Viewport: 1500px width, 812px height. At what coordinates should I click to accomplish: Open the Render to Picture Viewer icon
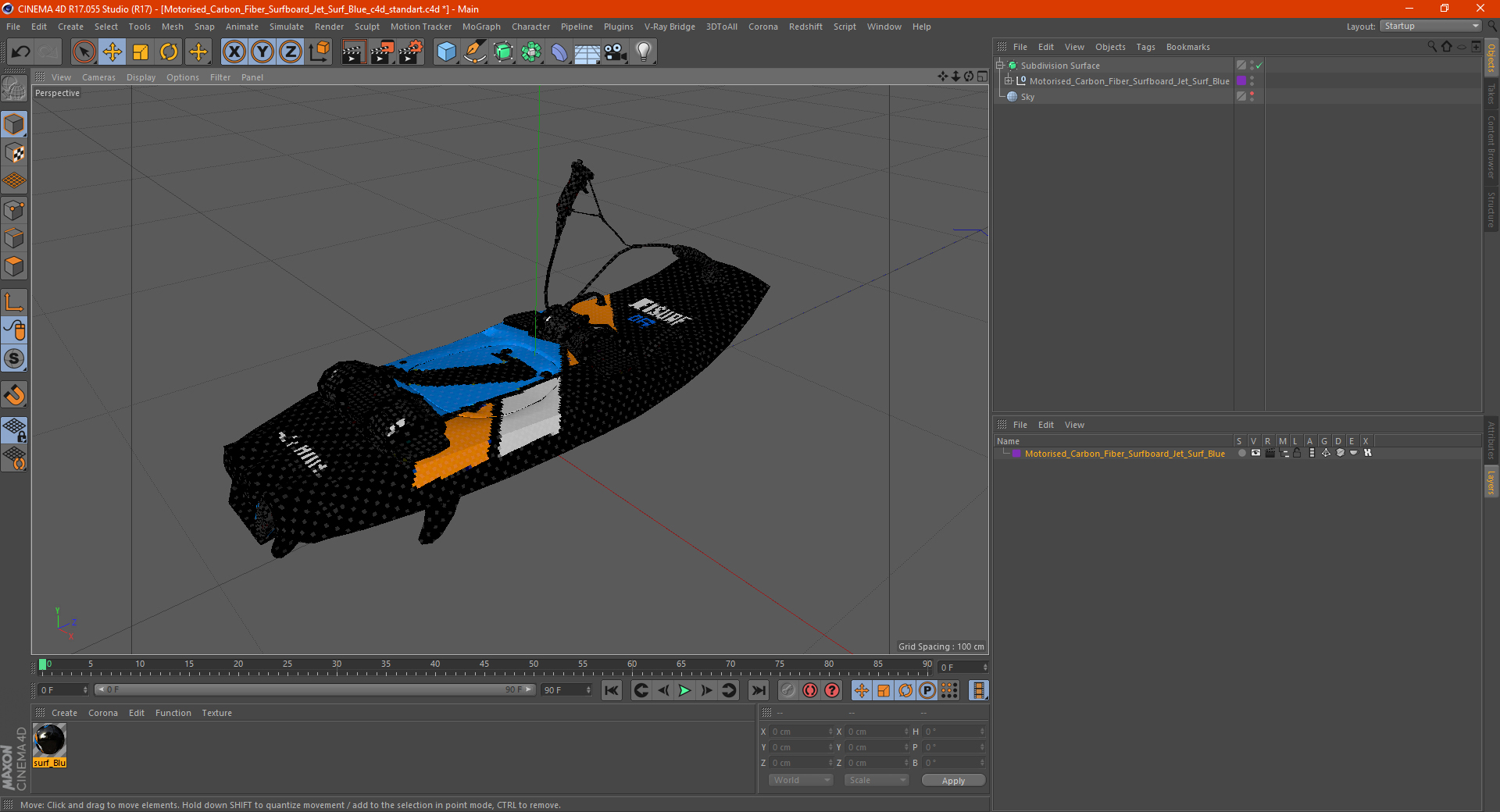[x=382, y=52]
